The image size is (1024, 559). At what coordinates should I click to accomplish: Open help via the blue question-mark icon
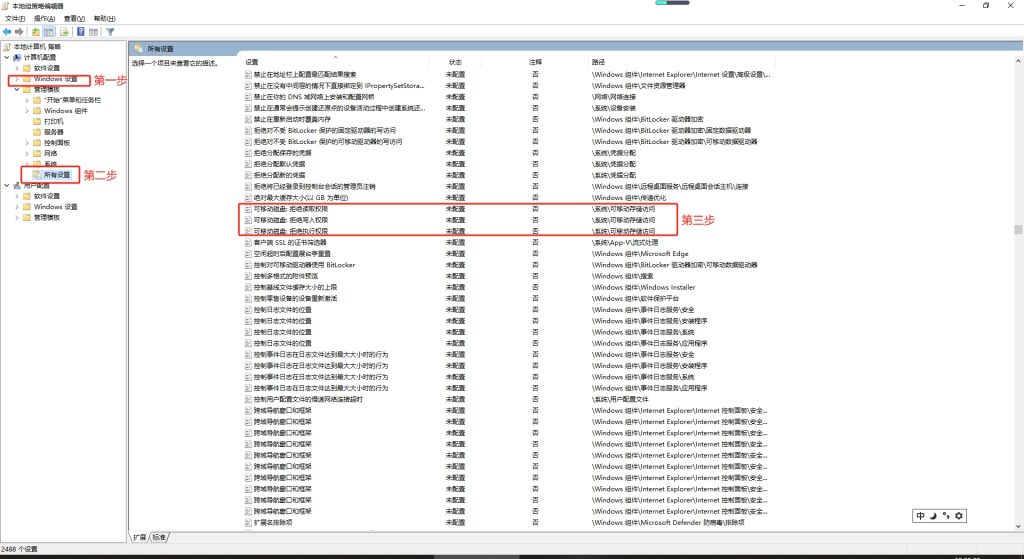(x=80, y=31)
